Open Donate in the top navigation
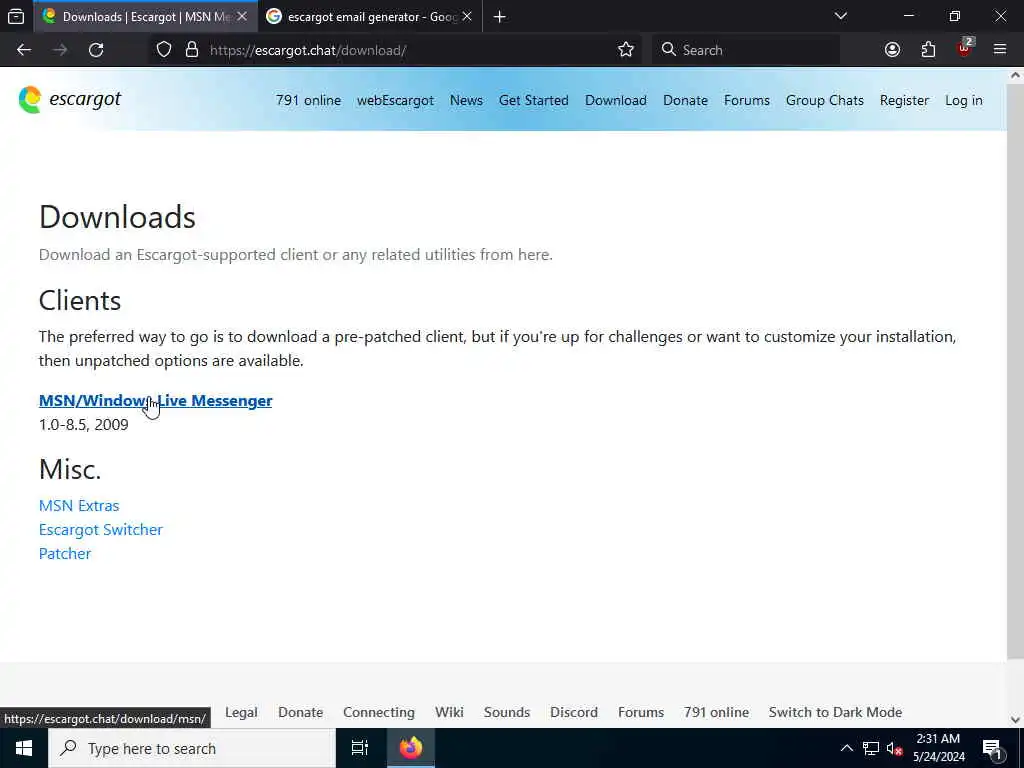This screenshot has height=768, width=1024. tap(685, 101)
